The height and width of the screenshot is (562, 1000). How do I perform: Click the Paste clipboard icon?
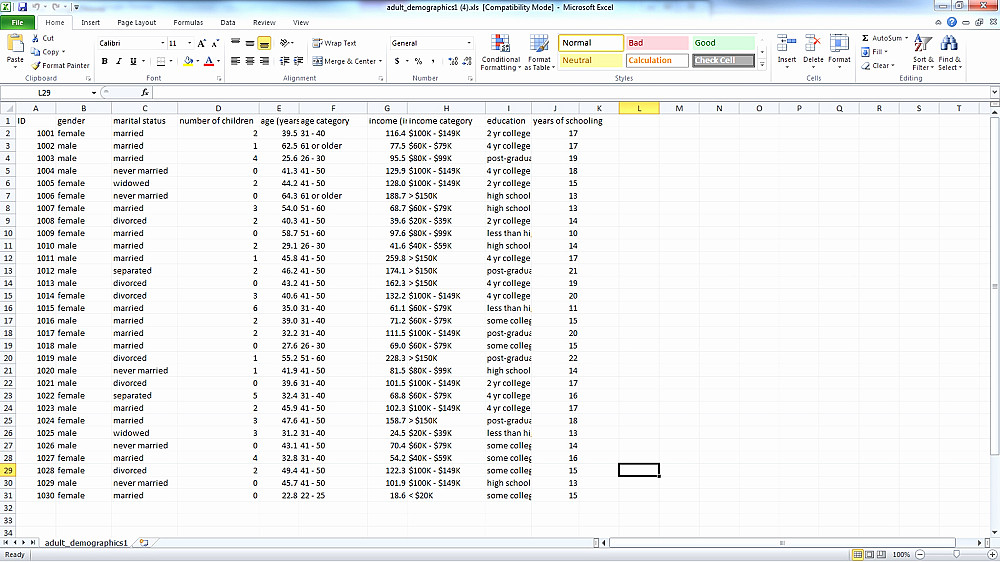click(15, 43)
